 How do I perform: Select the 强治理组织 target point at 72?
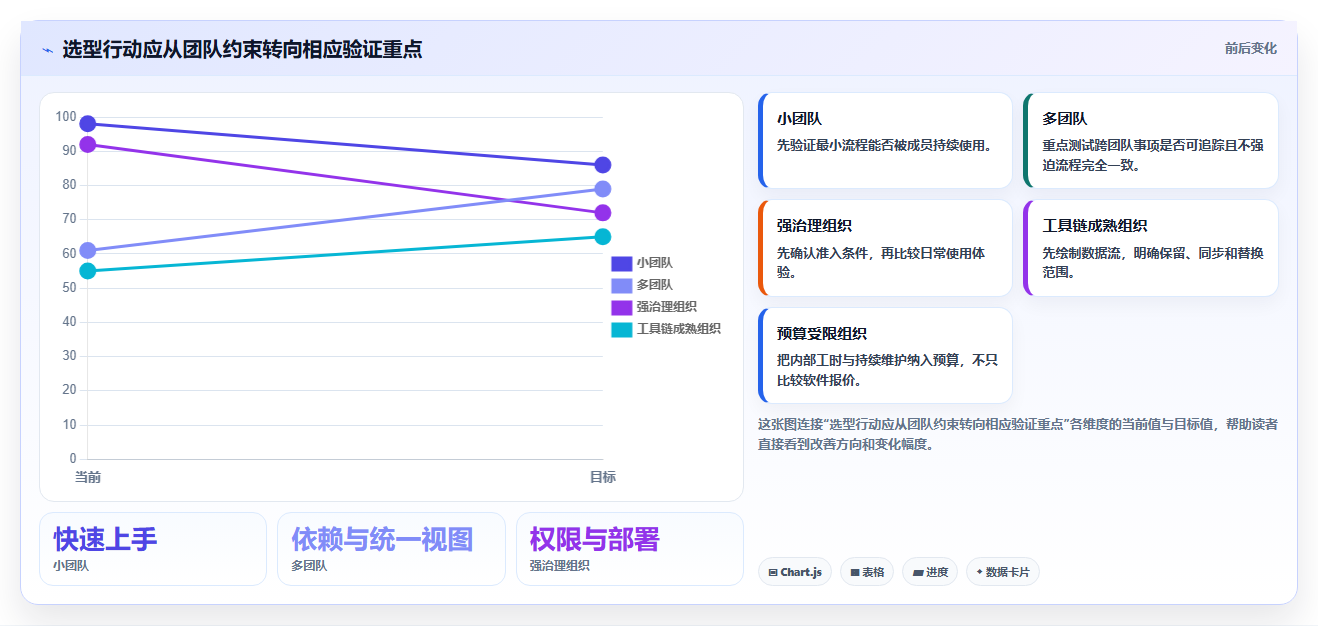[602, 213]
